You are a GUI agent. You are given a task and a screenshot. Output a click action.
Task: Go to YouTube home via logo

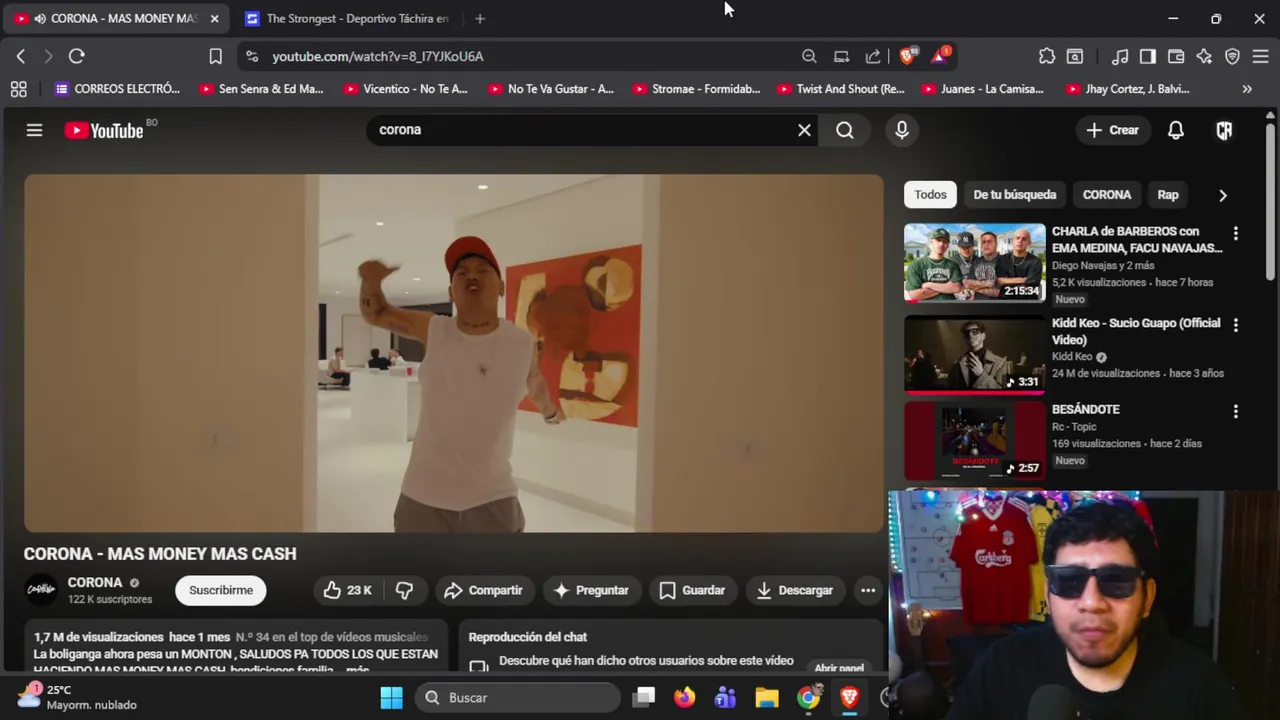point(104,130)
